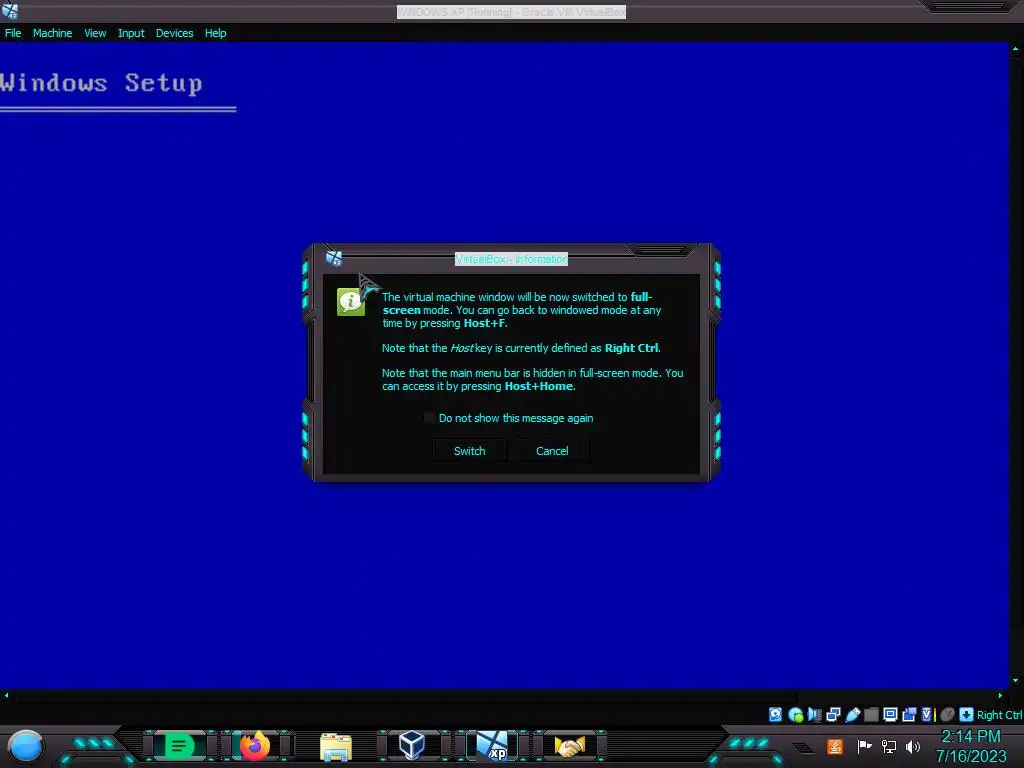The image size is (1024, 768).
Task: Click the CPU virtualization status icon
Action: click(927, 714)
